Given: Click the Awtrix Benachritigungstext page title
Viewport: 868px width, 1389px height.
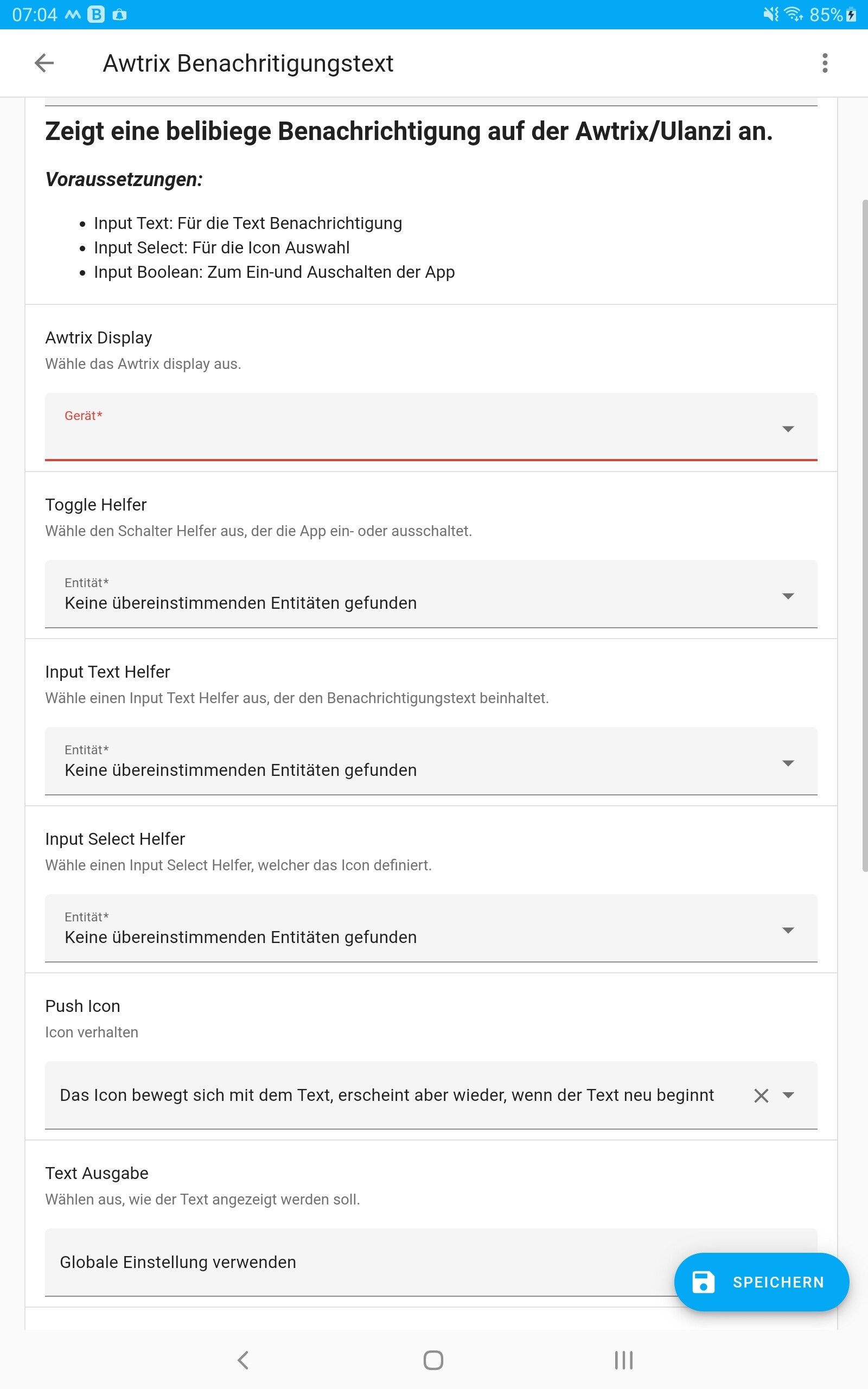Looking at the screenshot, I should click(248, 63).
